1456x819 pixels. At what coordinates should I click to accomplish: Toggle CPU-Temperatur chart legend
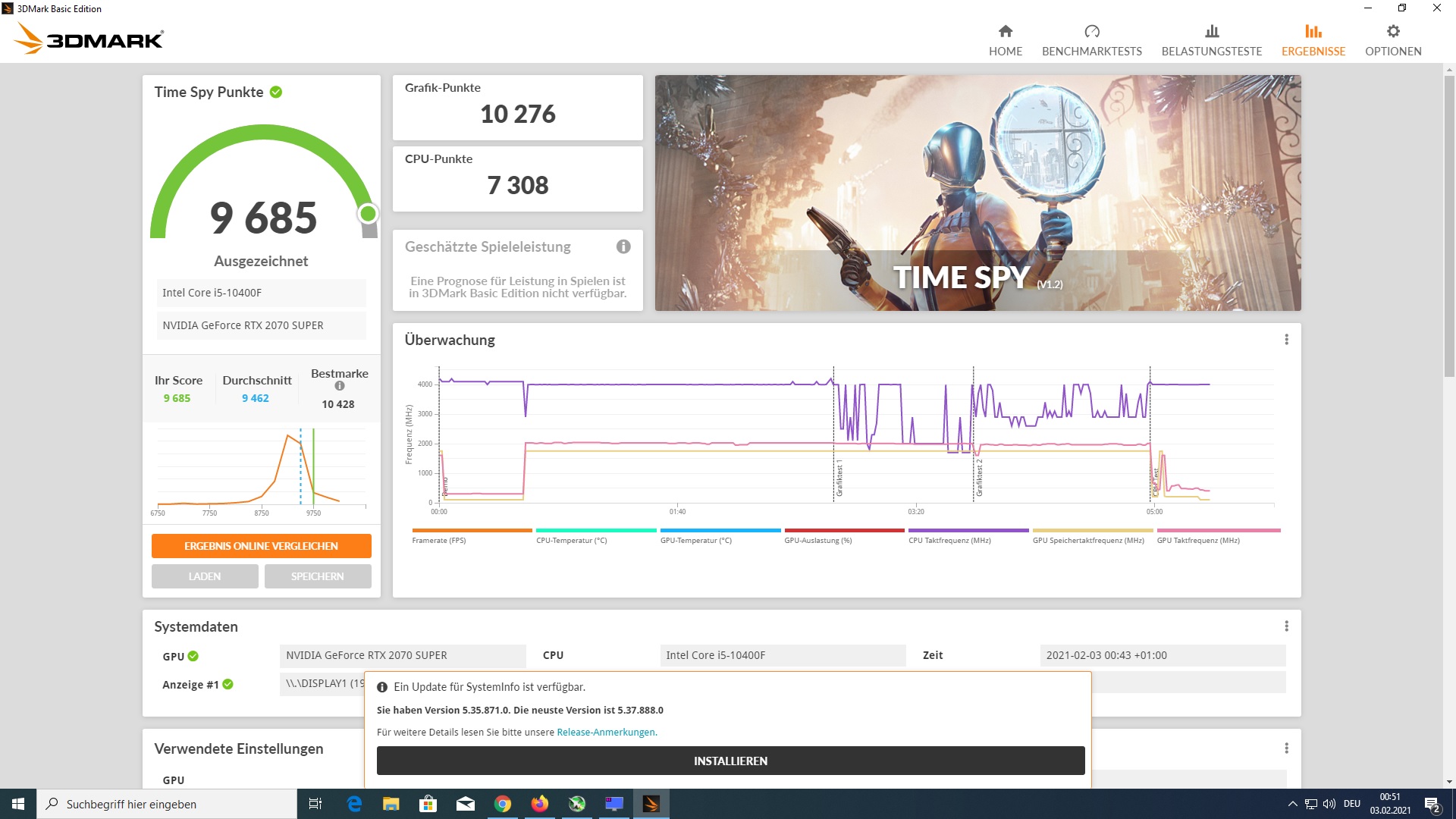[x=571, y=540]
